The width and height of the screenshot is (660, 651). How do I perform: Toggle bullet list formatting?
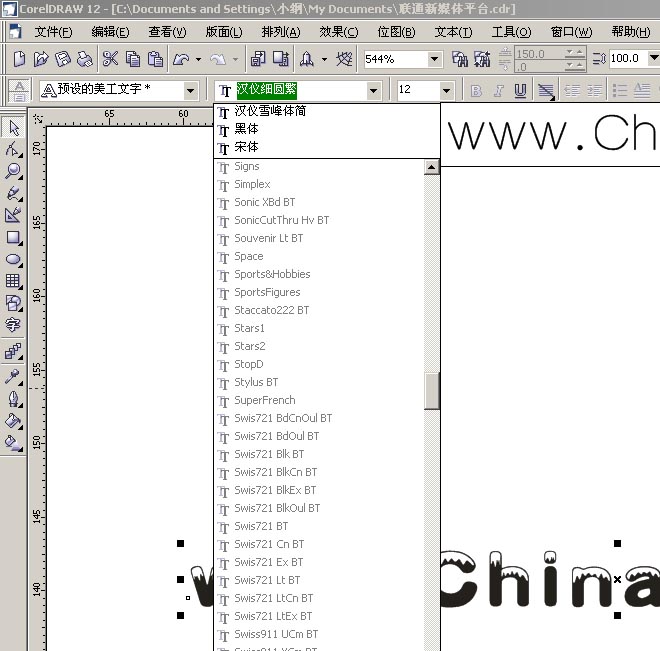(x=620, y=90)
